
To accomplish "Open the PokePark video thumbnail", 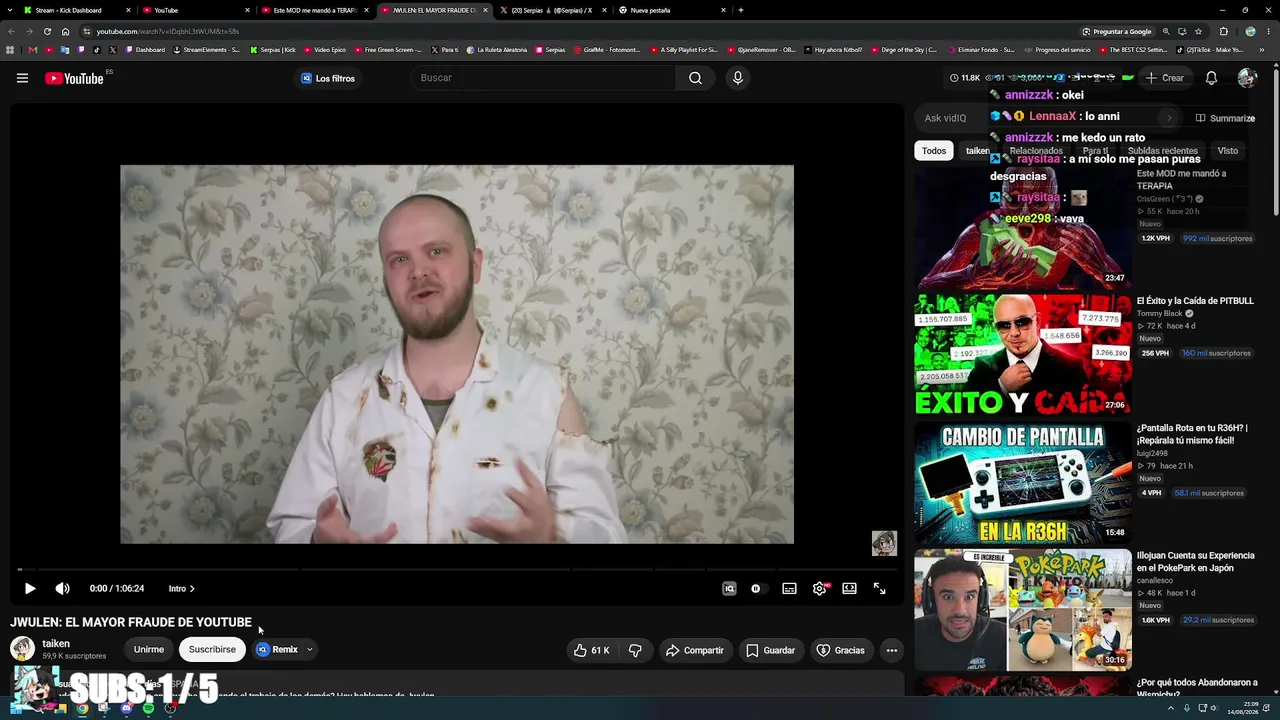I will (x=1023, y=609).
